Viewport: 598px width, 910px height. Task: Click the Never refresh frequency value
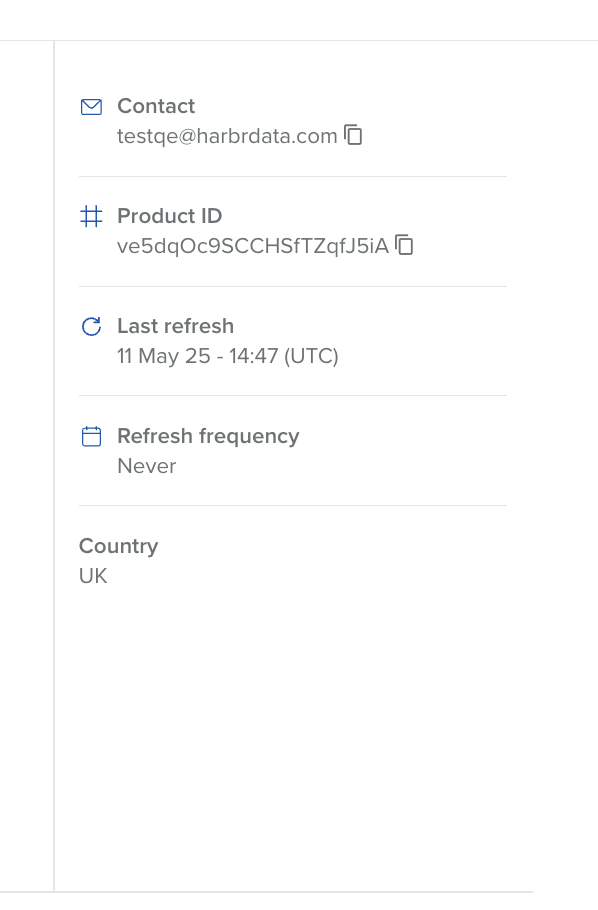pos(147,466)
